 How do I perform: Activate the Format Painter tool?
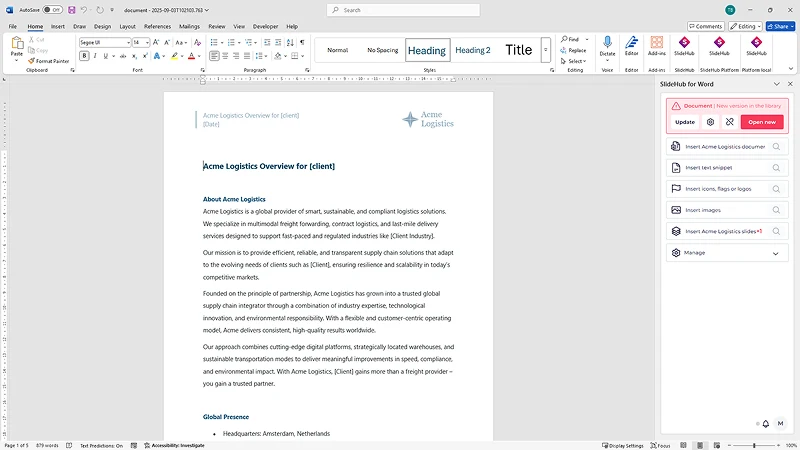pos(48,61)
